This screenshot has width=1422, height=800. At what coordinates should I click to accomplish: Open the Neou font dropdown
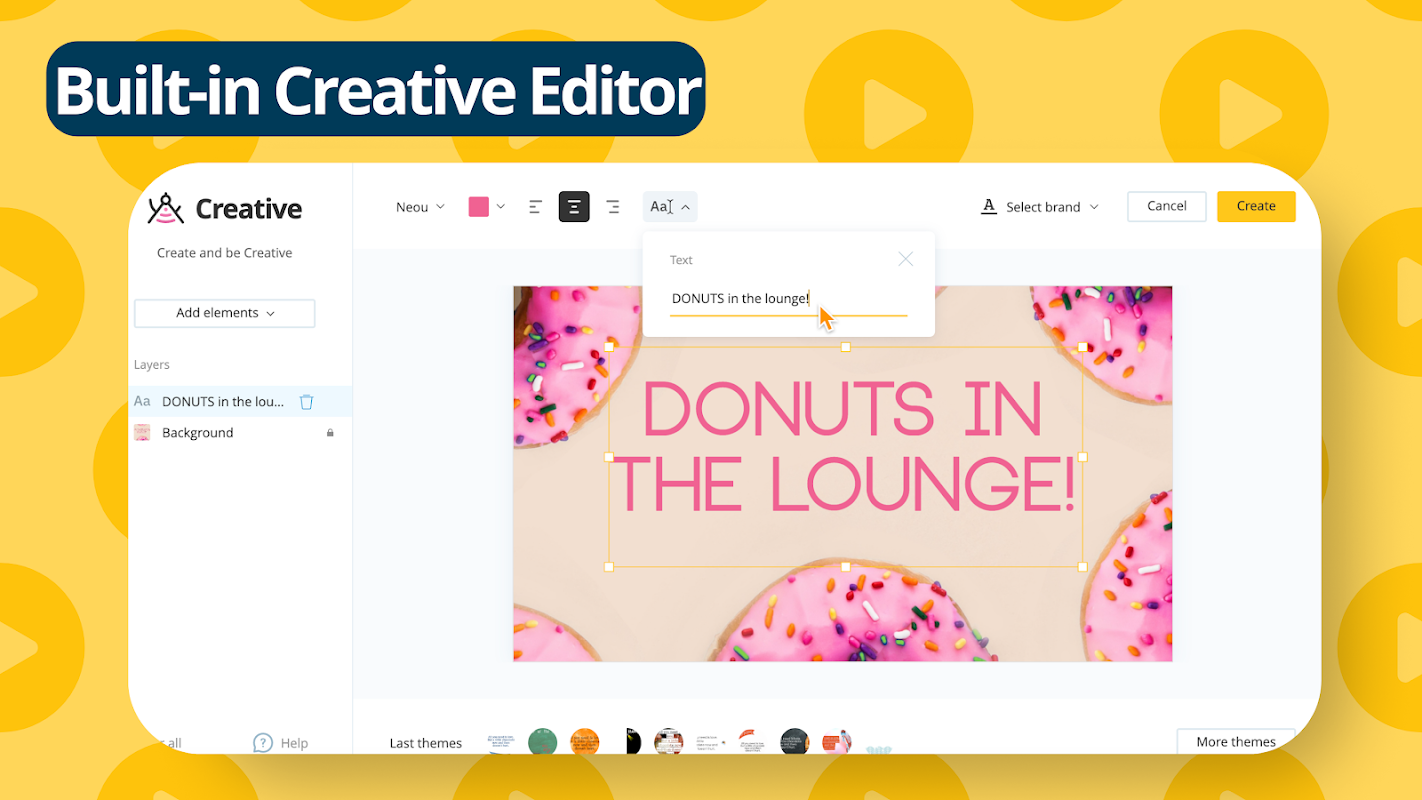[420, 207]
